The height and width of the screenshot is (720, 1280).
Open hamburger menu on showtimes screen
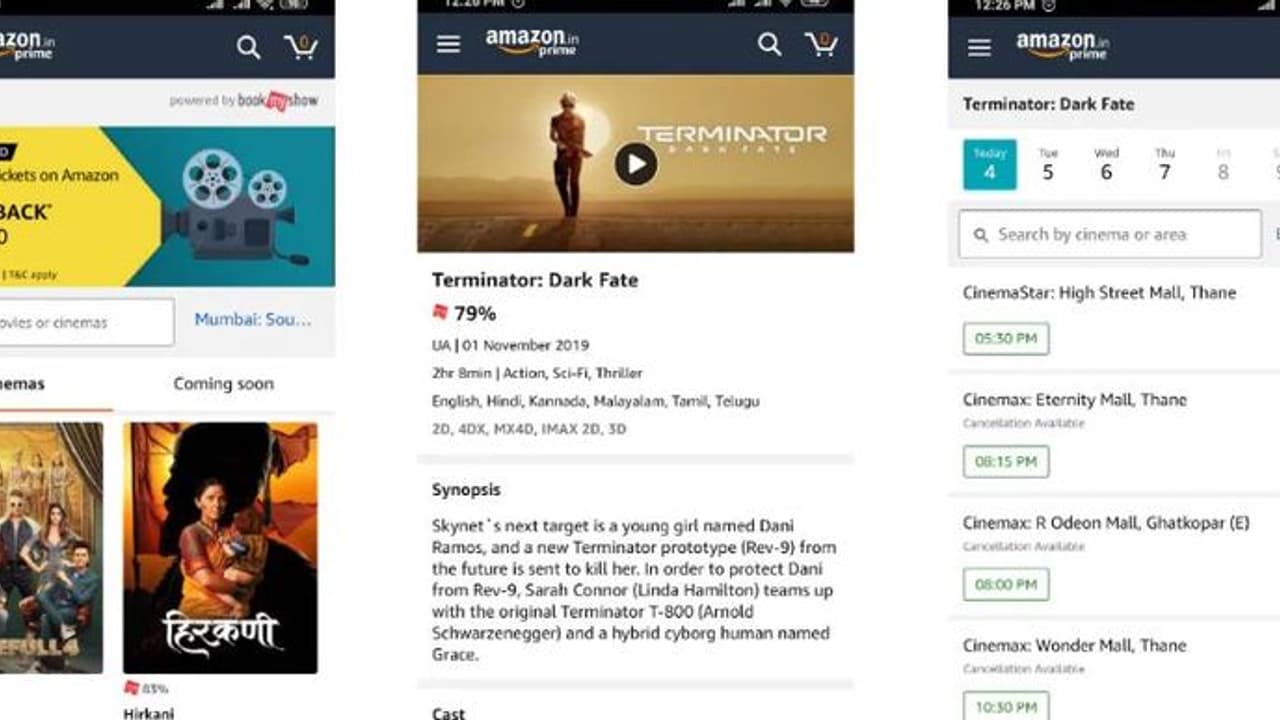click(979, 47)
